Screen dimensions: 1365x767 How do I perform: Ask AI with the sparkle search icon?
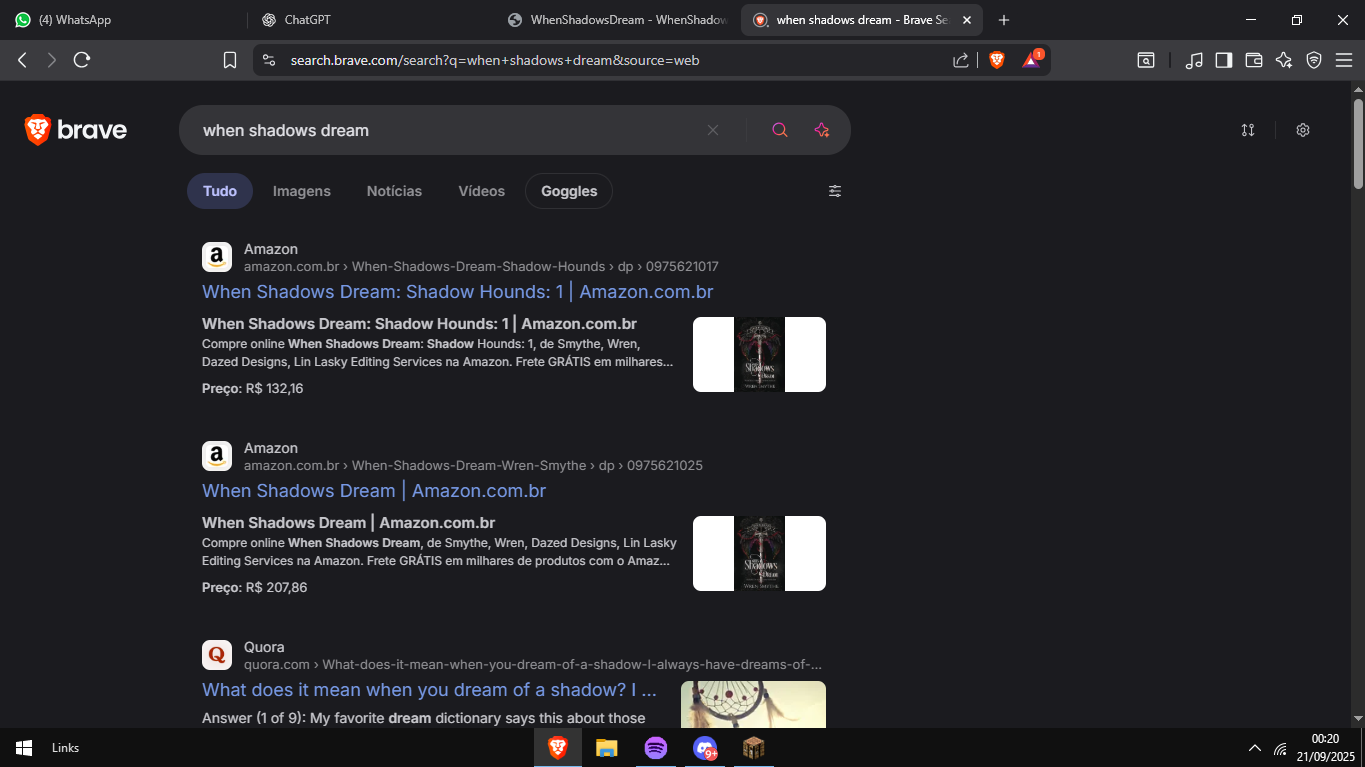pos(822,130)
